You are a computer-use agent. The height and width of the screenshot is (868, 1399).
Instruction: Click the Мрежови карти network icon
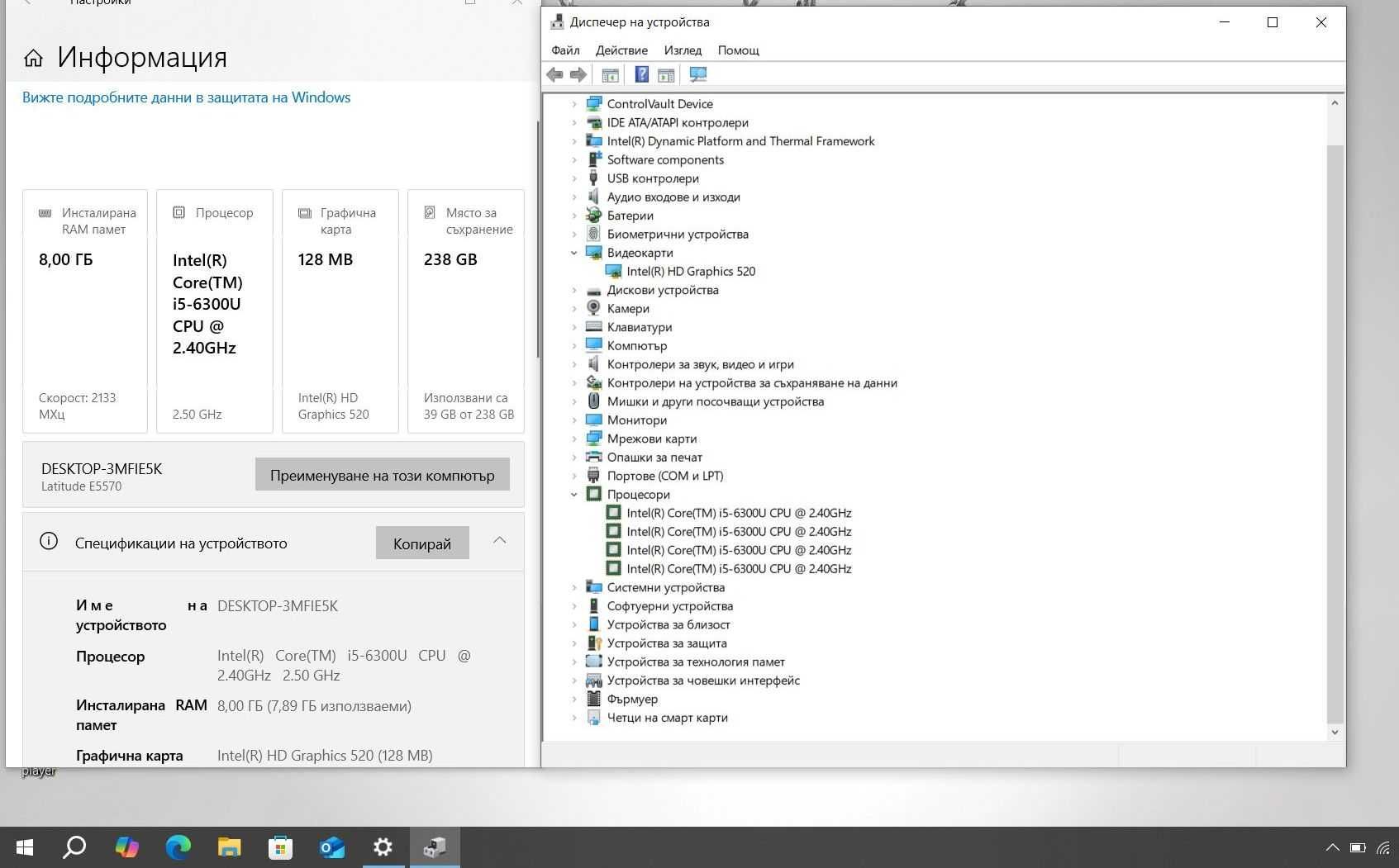[593, 439]
